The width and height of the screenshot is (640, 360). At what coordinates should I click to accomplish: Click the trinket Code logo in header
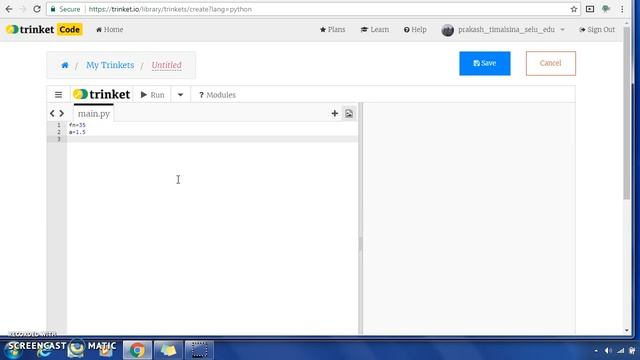(x=44, y=29)
